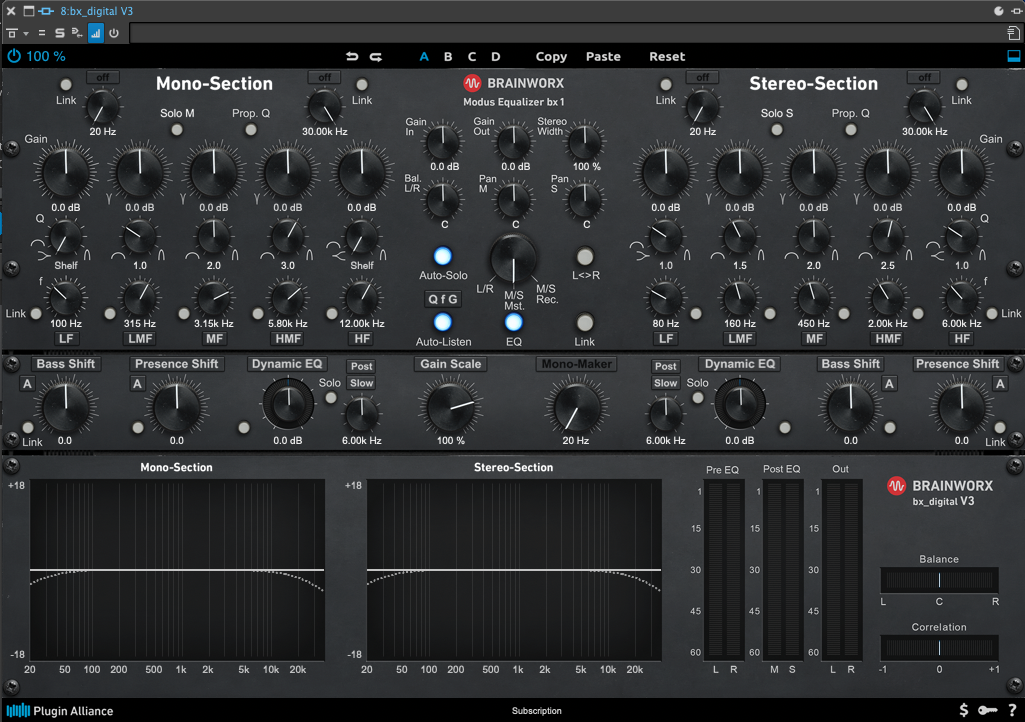The width and height of the screenshot is (1025, 722).
Task: Click the plugin power bypass icon
Action: (14, 57)
